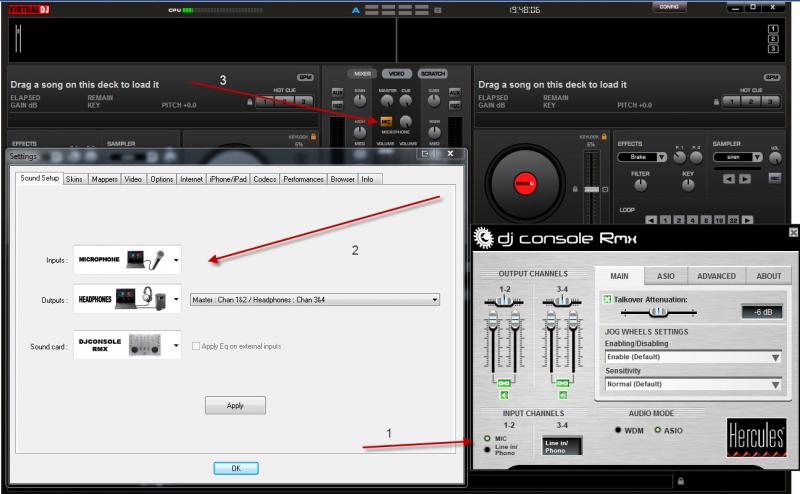This screenshot has height=494, width=800.
Task: Toggle the link icon under output channels 3-4
Action: [x=562, y=383]
